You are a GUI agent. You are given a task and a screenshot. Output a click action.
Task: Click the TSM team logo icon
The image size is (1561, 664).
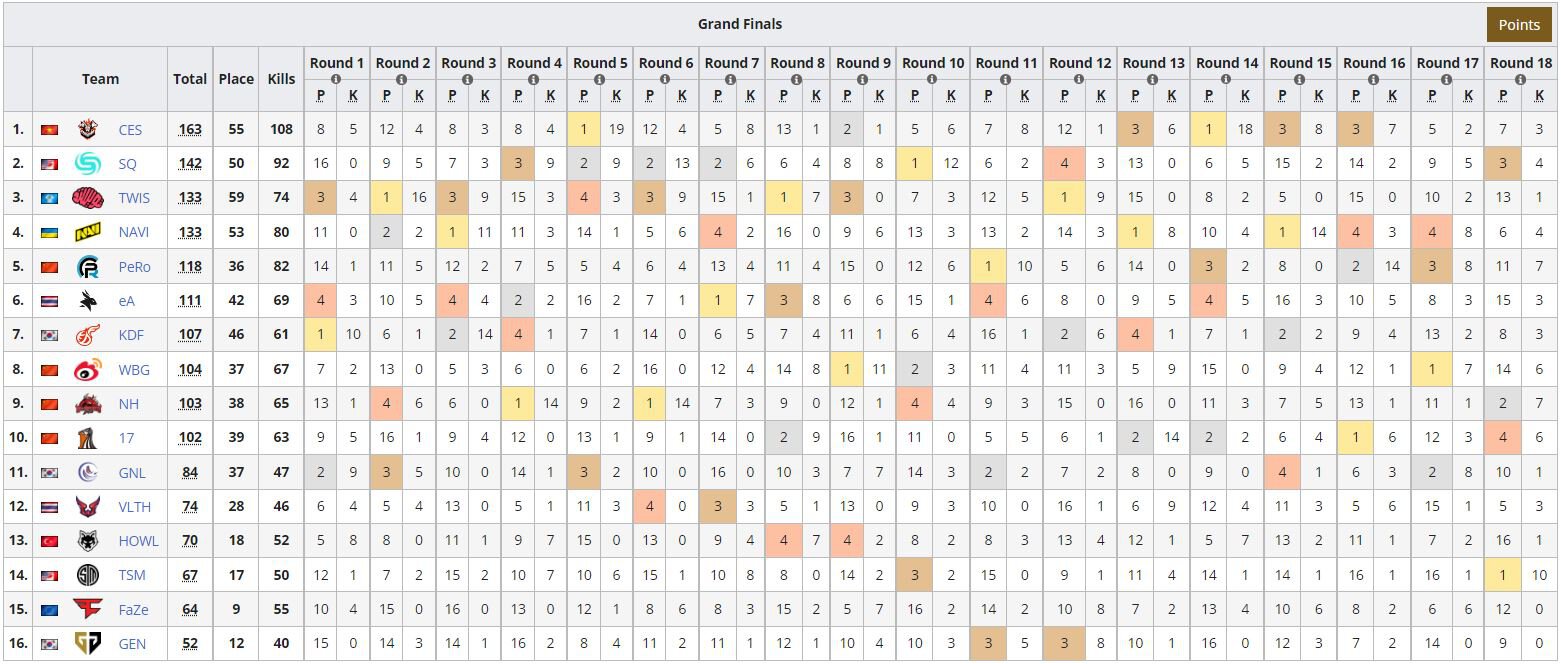88,575
